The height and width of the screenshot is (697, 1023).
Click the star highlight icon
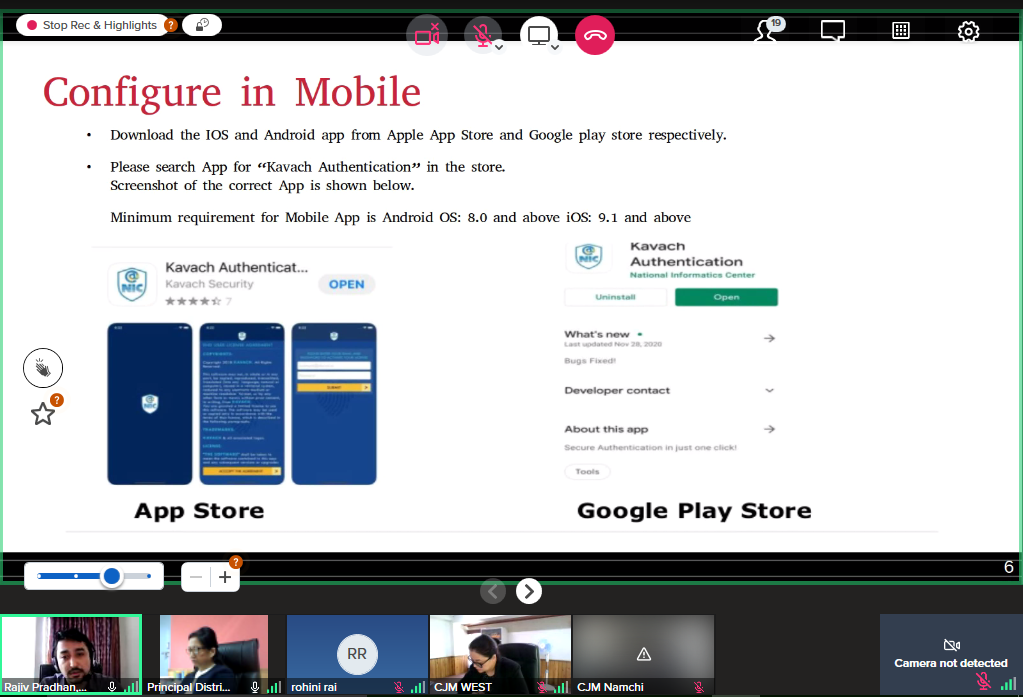(43, 414)
